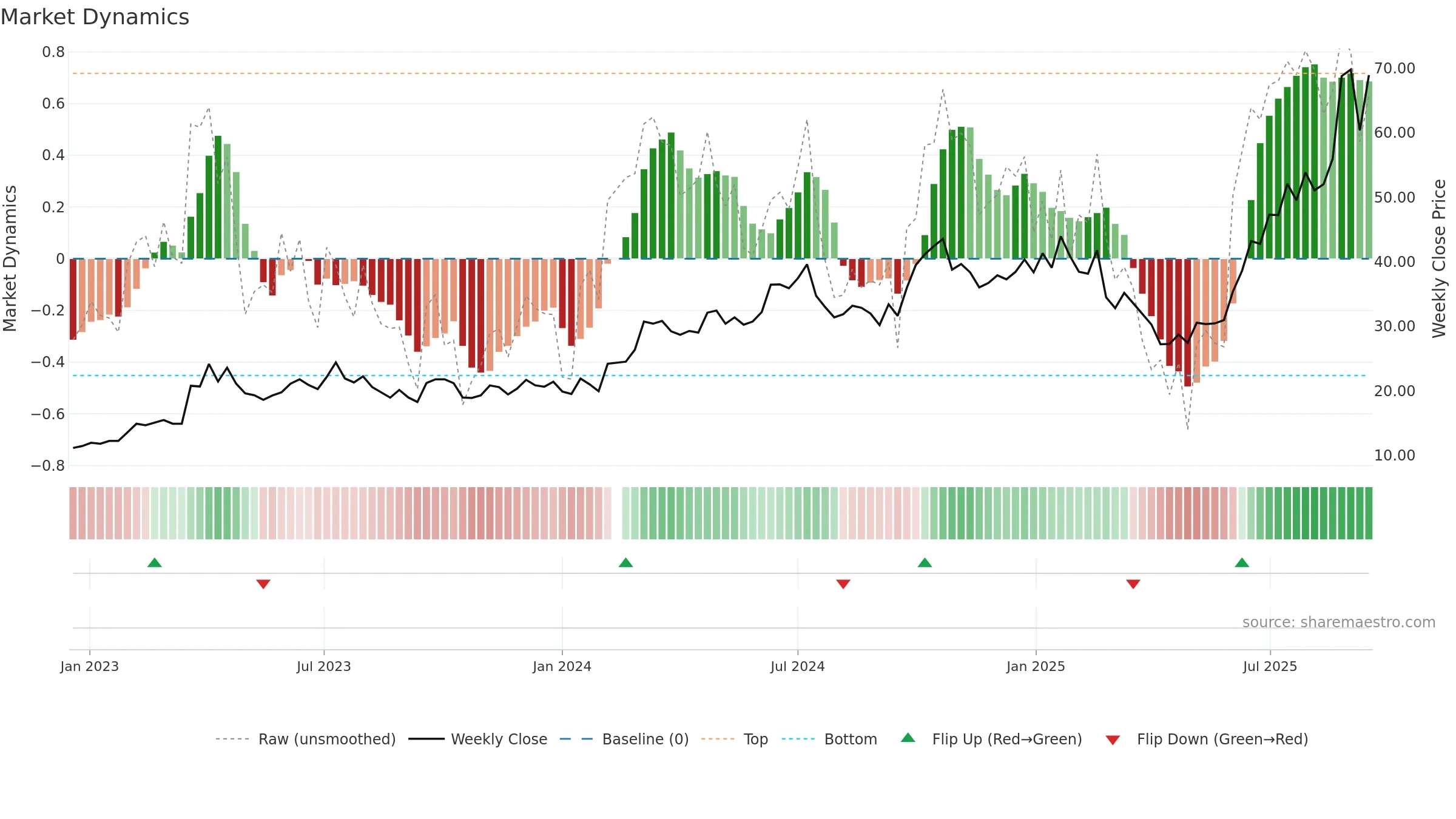The height and width of the screenshot is (819, 1456).
Task: Click the flip-up marker in autumn 2024
Action: tap(925, 562)
